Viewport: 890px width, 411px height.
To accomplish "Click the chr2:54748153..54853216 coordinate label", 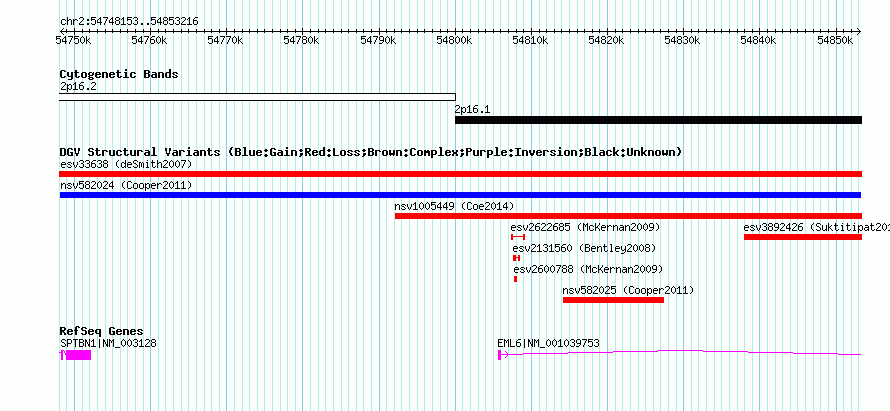I will (129, 22).
